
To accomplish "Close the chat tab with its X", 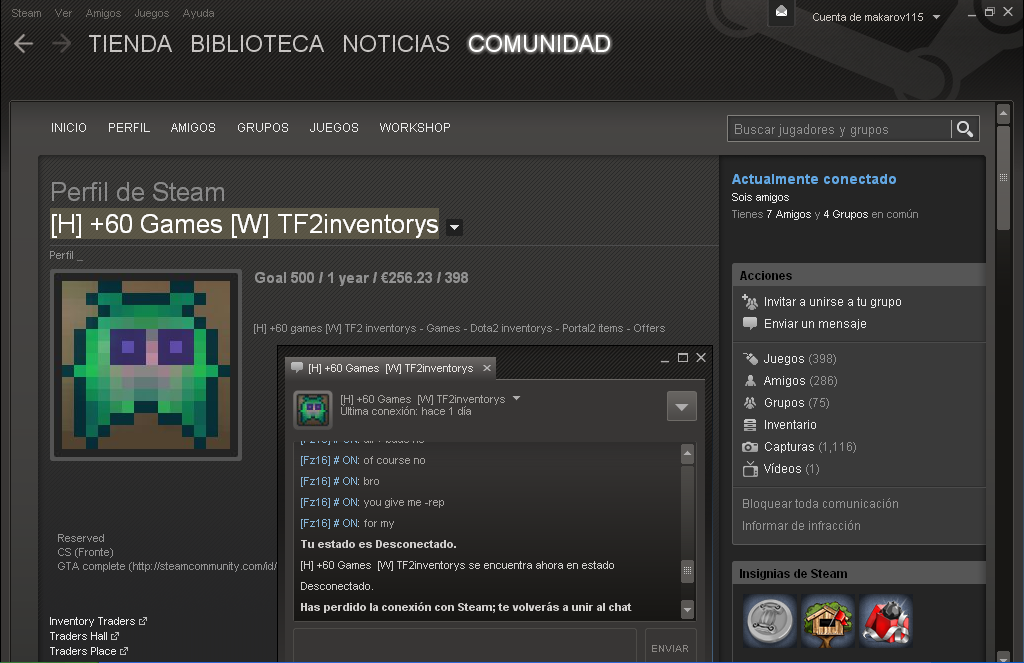I will [x=487, y=368].
